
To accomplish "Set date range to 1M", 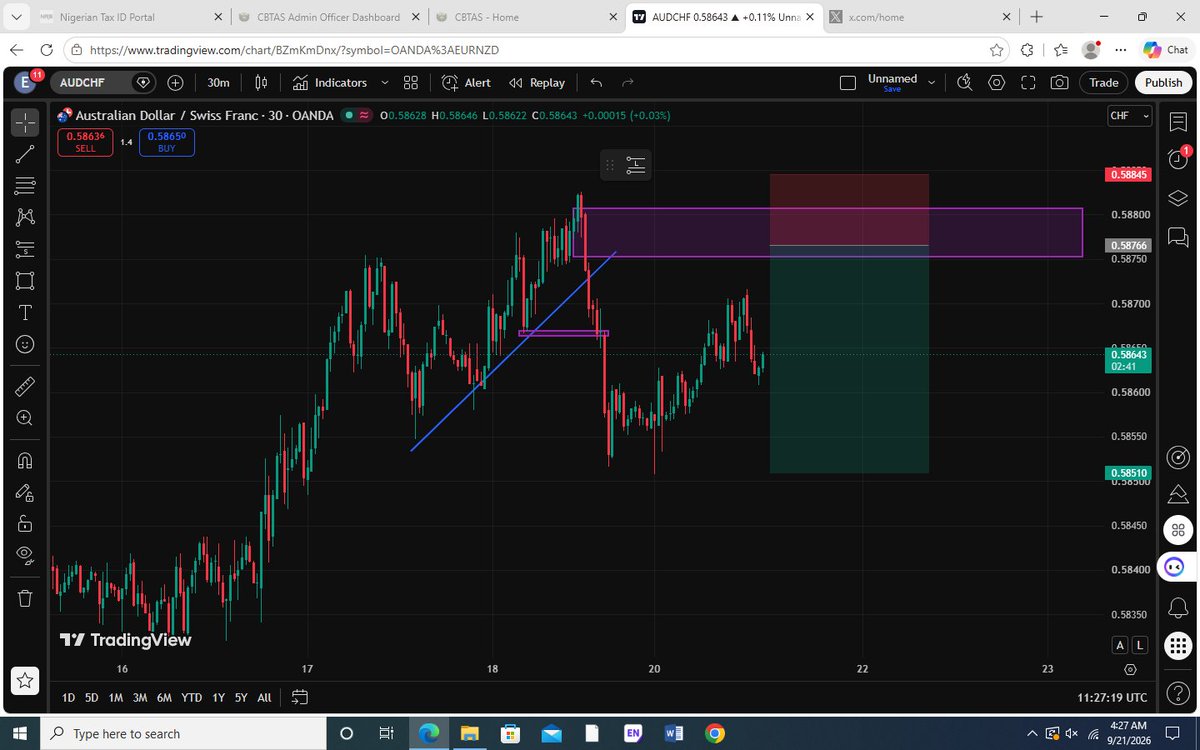I will pos(116,697).
